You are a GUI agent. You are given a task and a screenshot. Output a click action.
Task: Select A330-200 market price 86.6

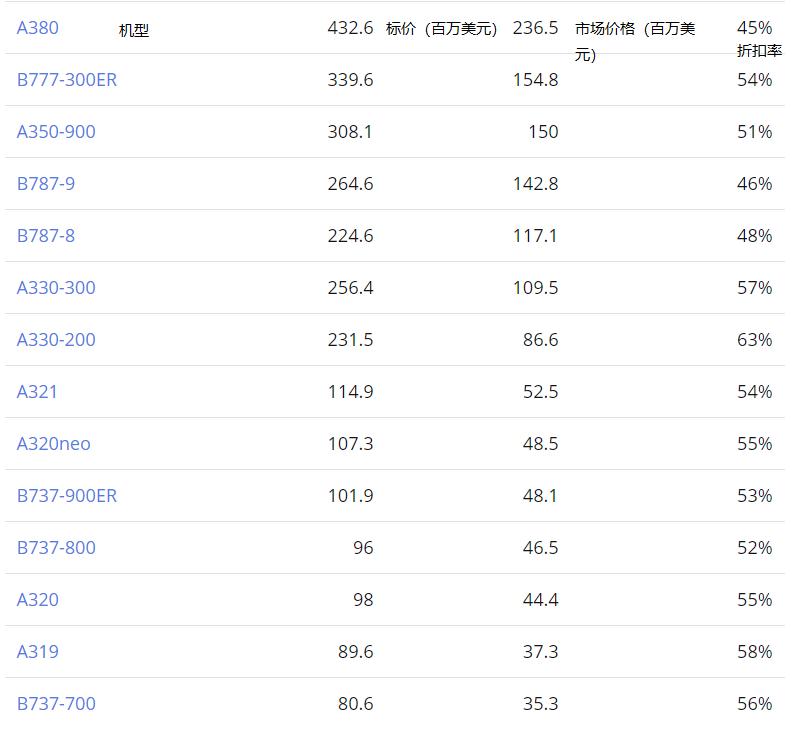click(541, 340)
